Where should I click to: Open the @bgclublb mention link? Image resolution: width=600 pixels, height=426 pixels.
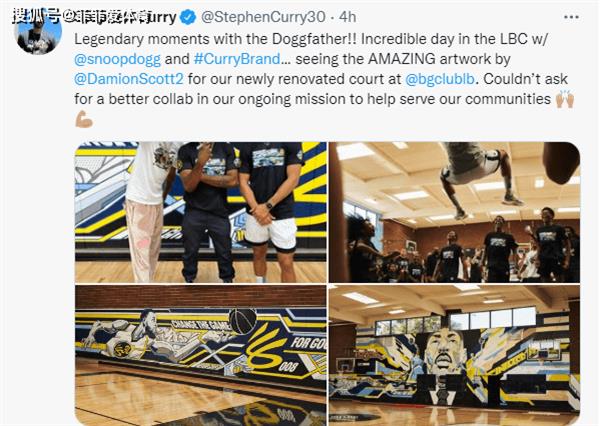pyautogui.click(x=440, y=79)
